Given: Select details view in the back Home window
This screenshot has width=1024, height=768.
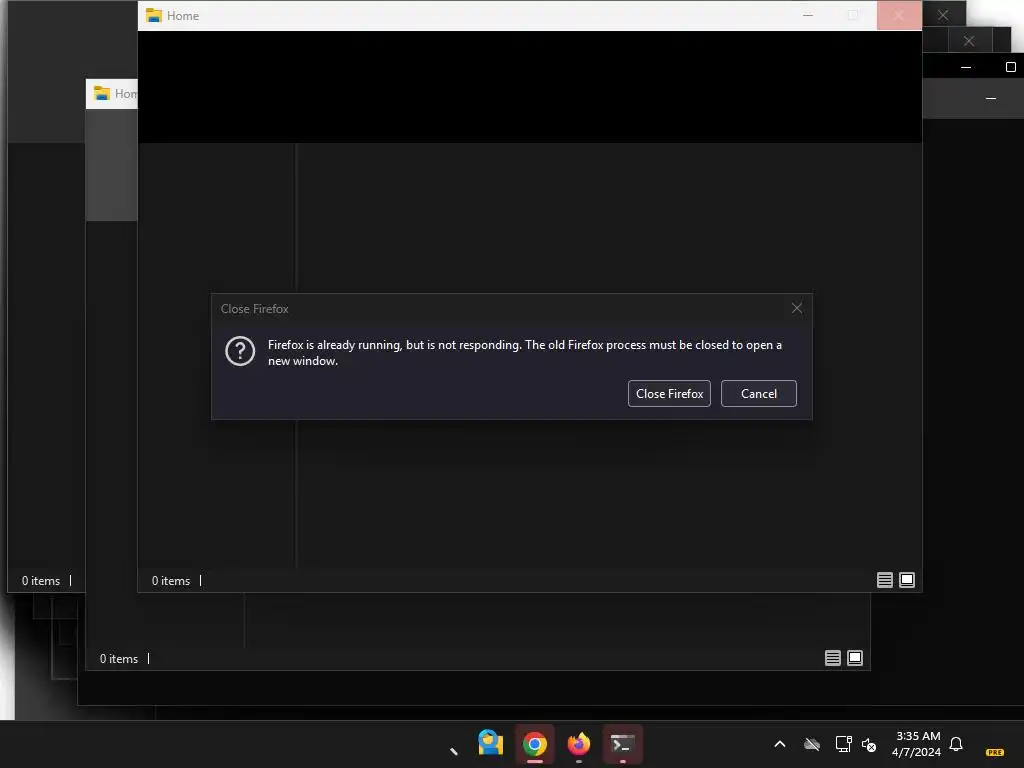Looking at the screenshot, I should pyautogui.click(x=833, y=658).
